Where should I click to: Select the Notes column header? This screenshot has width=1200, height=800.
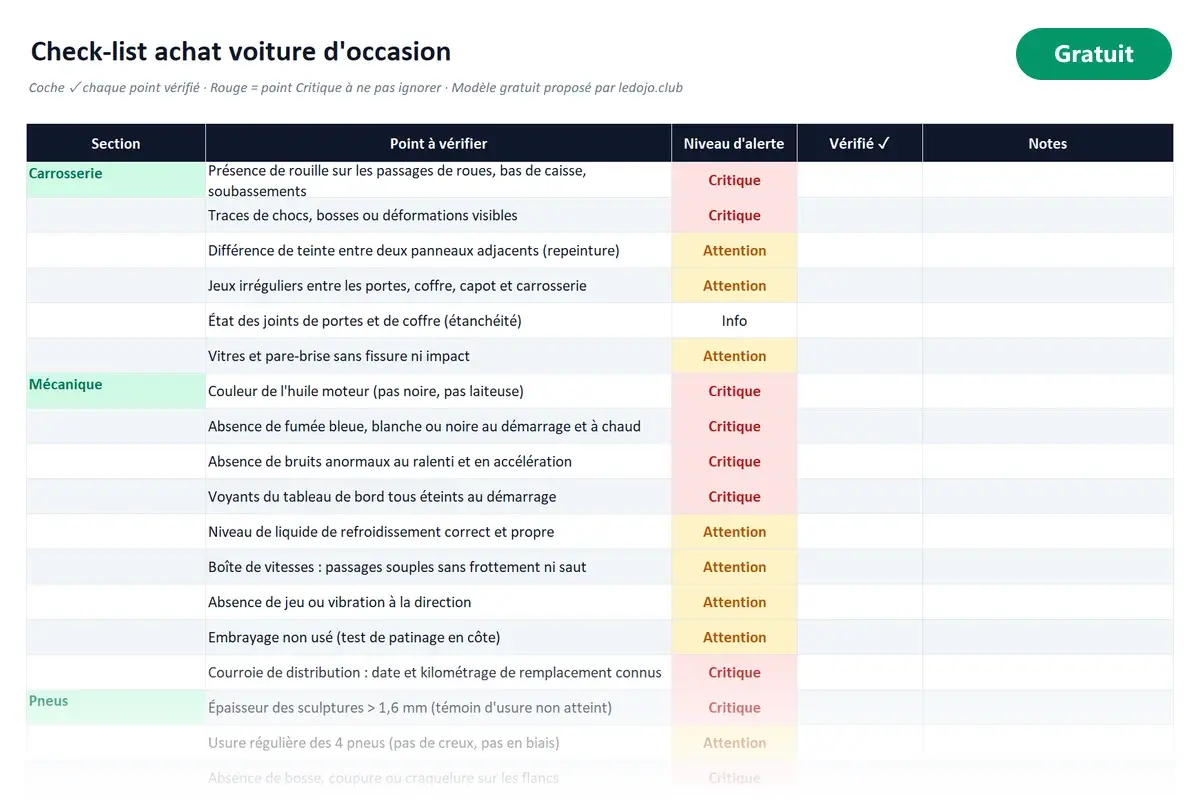click(x=1047, y=143)
